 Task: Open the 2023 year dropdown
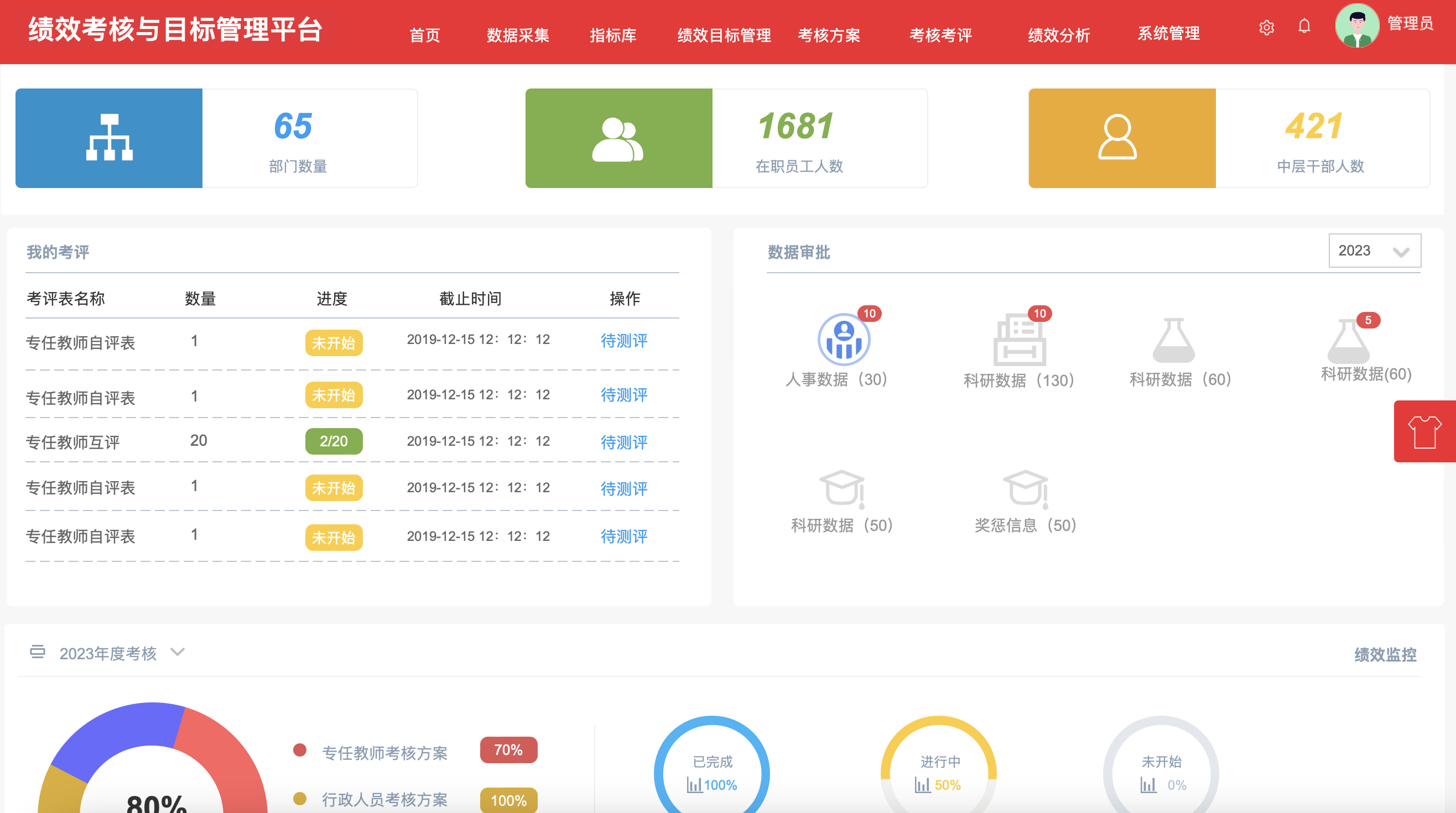tap(1374, 251)
